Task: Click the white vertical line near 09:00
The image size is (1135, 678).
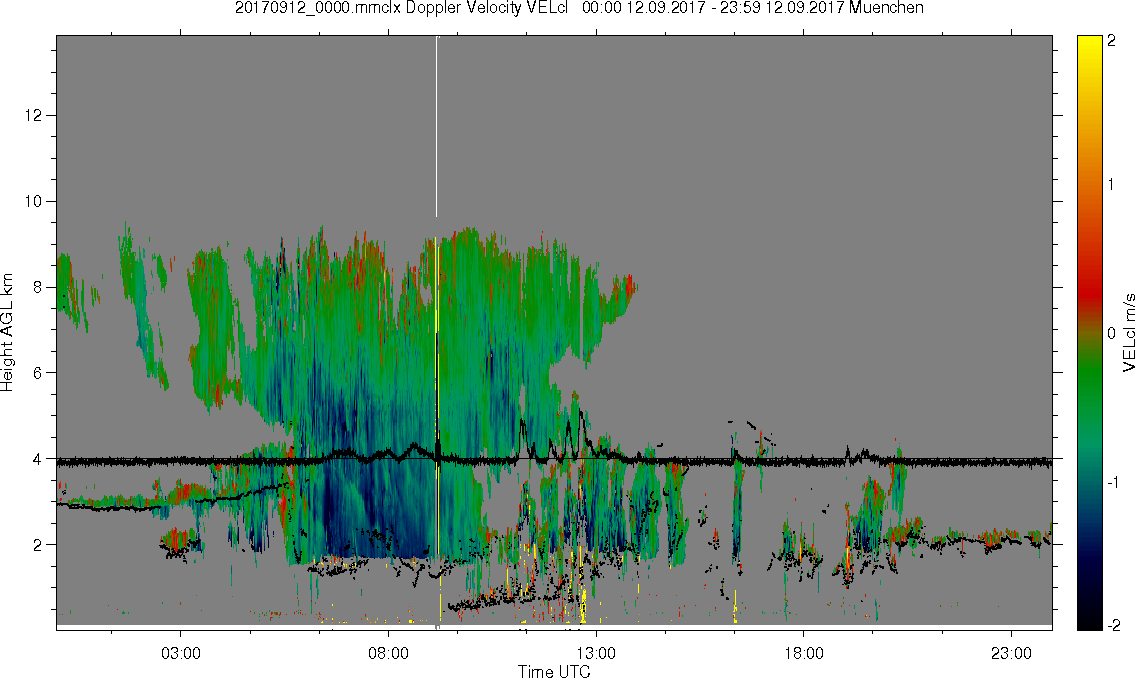Action: tap(436, 127)
